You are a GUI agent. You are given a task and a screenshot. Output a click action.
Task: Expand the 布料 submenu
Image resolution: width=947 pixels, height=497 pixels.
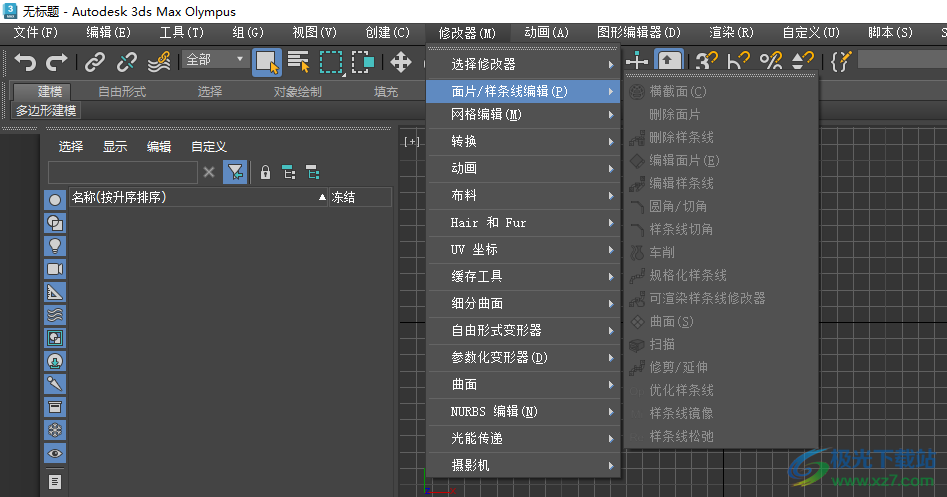(x=523, y=196)
